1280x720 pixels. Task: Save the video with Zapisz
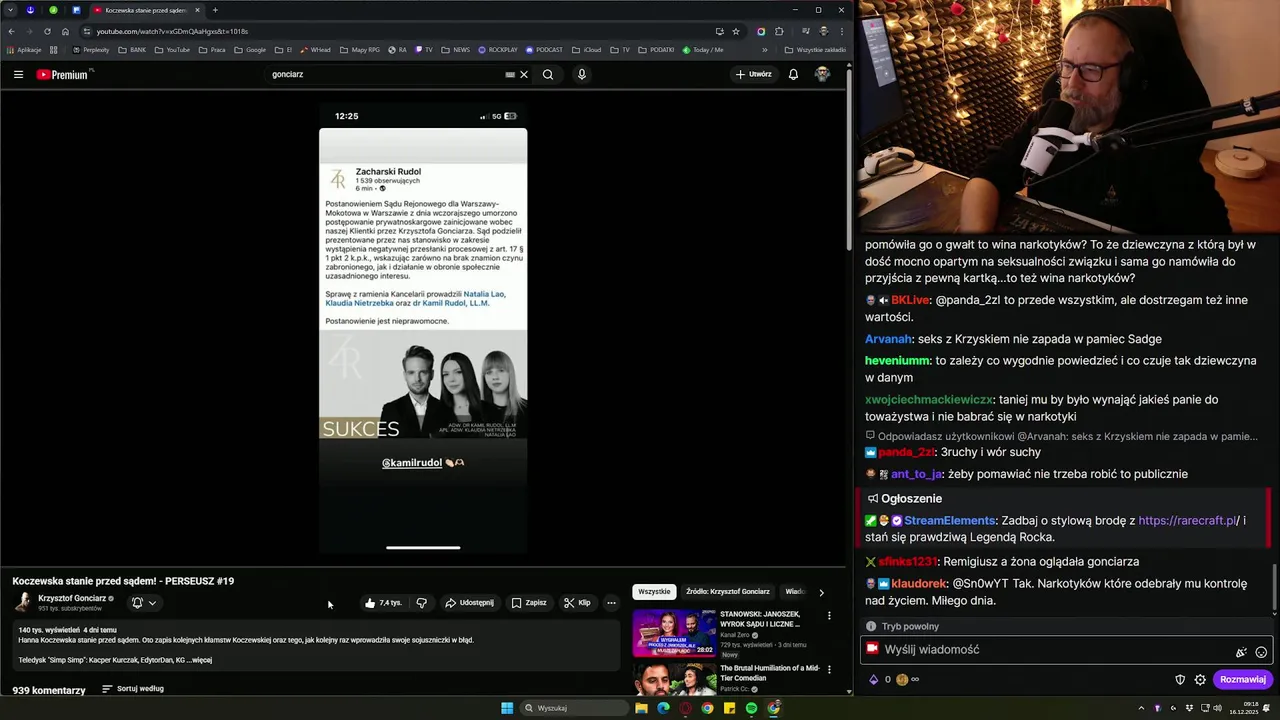click(x=529, y=603)
